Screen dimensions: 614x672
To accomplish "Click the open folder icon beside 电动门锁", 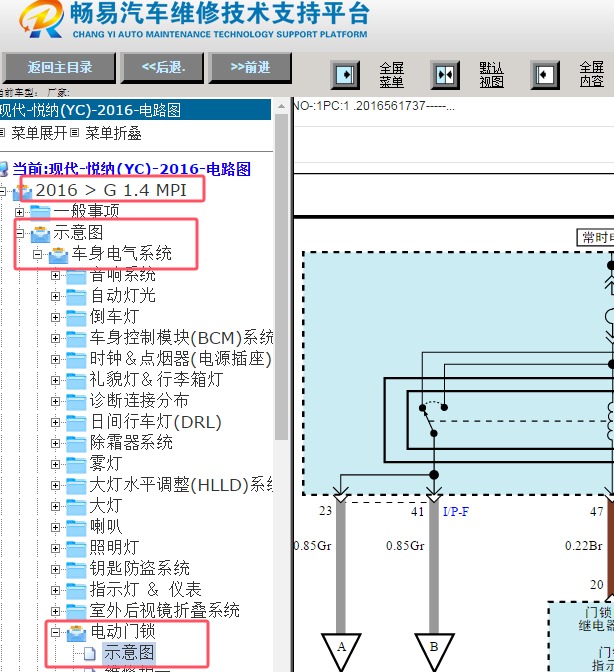I will [77, 633].
